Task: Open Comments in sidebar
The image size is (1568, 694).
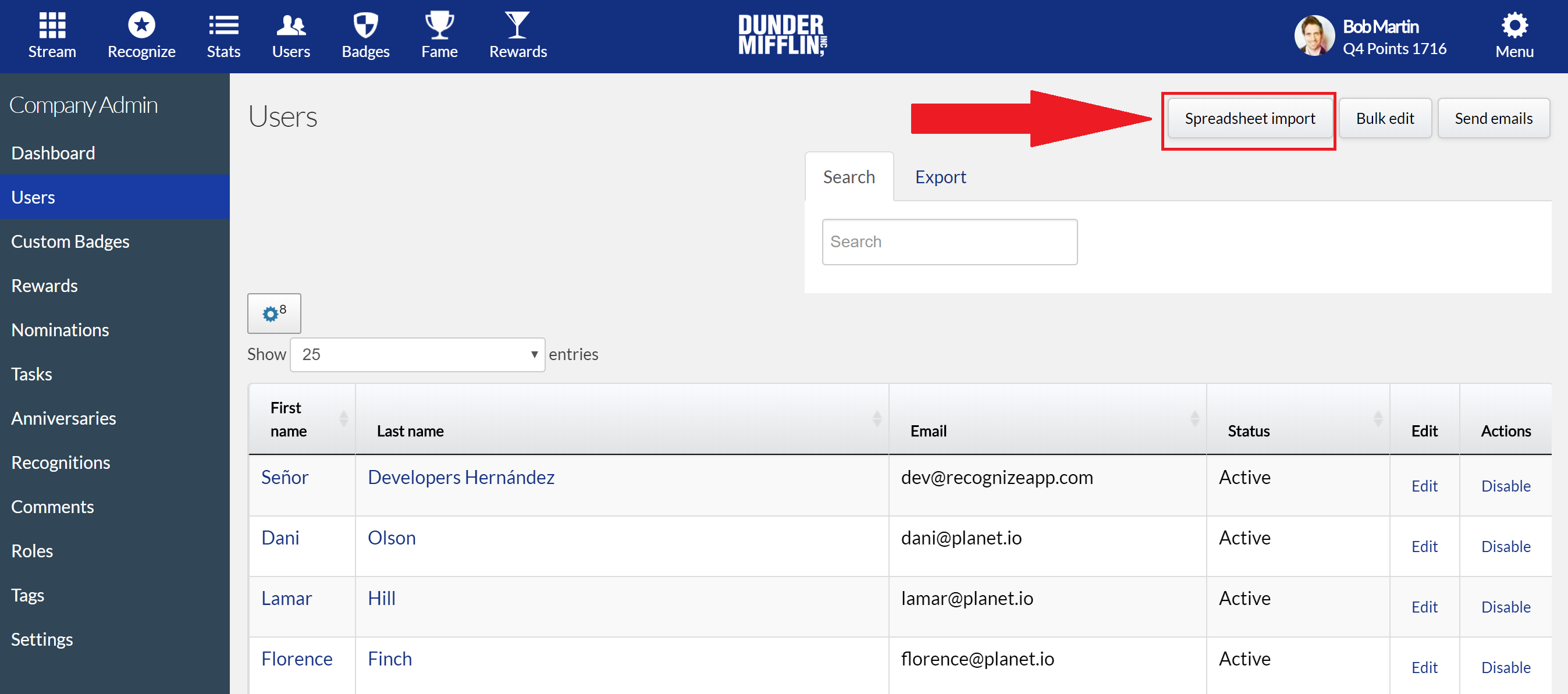Action: [115, 507]
